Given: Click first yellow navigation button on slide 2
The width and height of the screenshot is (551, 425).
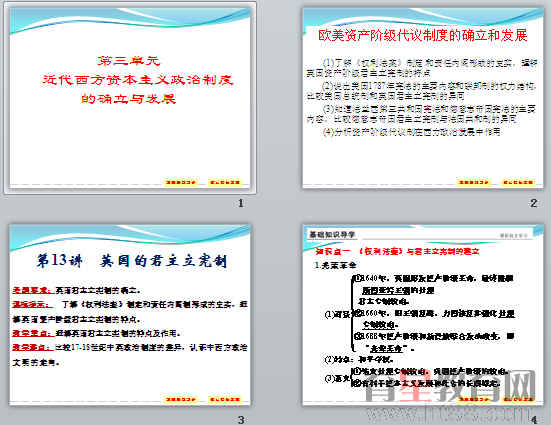Looking at the screenshot, I should coord(474,182).
